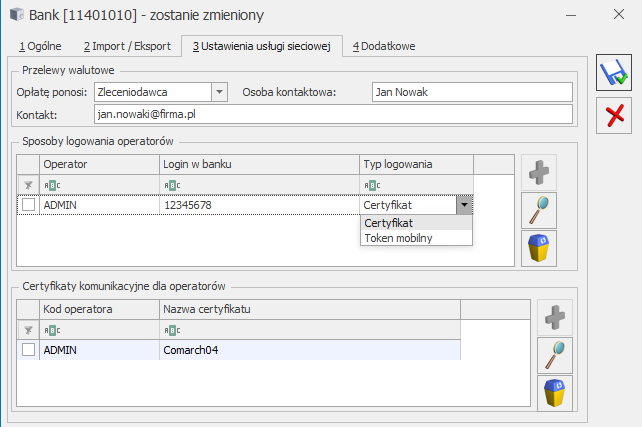The width and height of the screenshot is (642, 427).
Task: Collapse the Typ logowania dropdown arrow
Action: tap(464, 205)
